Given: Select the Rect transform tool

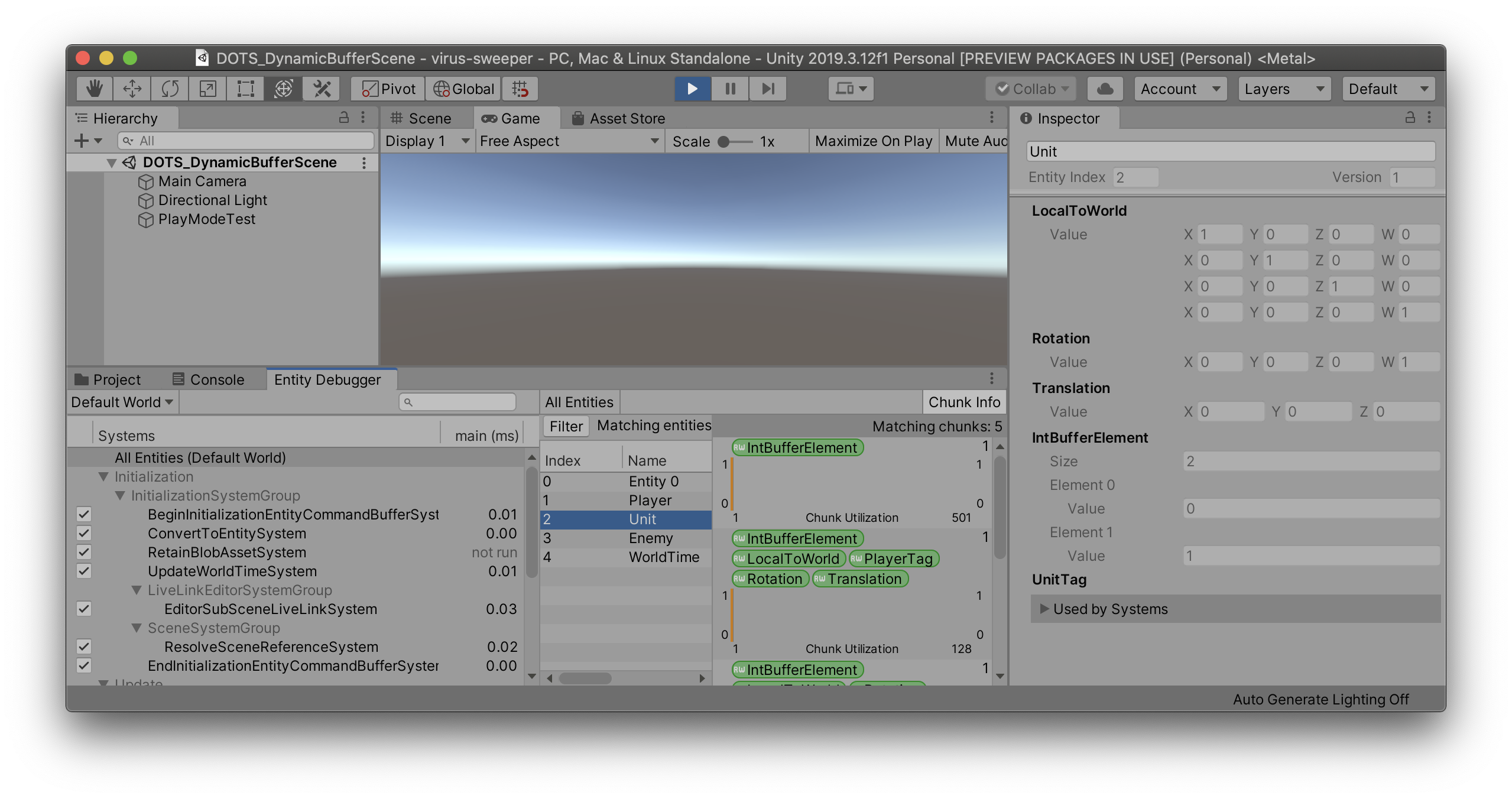Looking at the screenshot, I should coord(244,89).
